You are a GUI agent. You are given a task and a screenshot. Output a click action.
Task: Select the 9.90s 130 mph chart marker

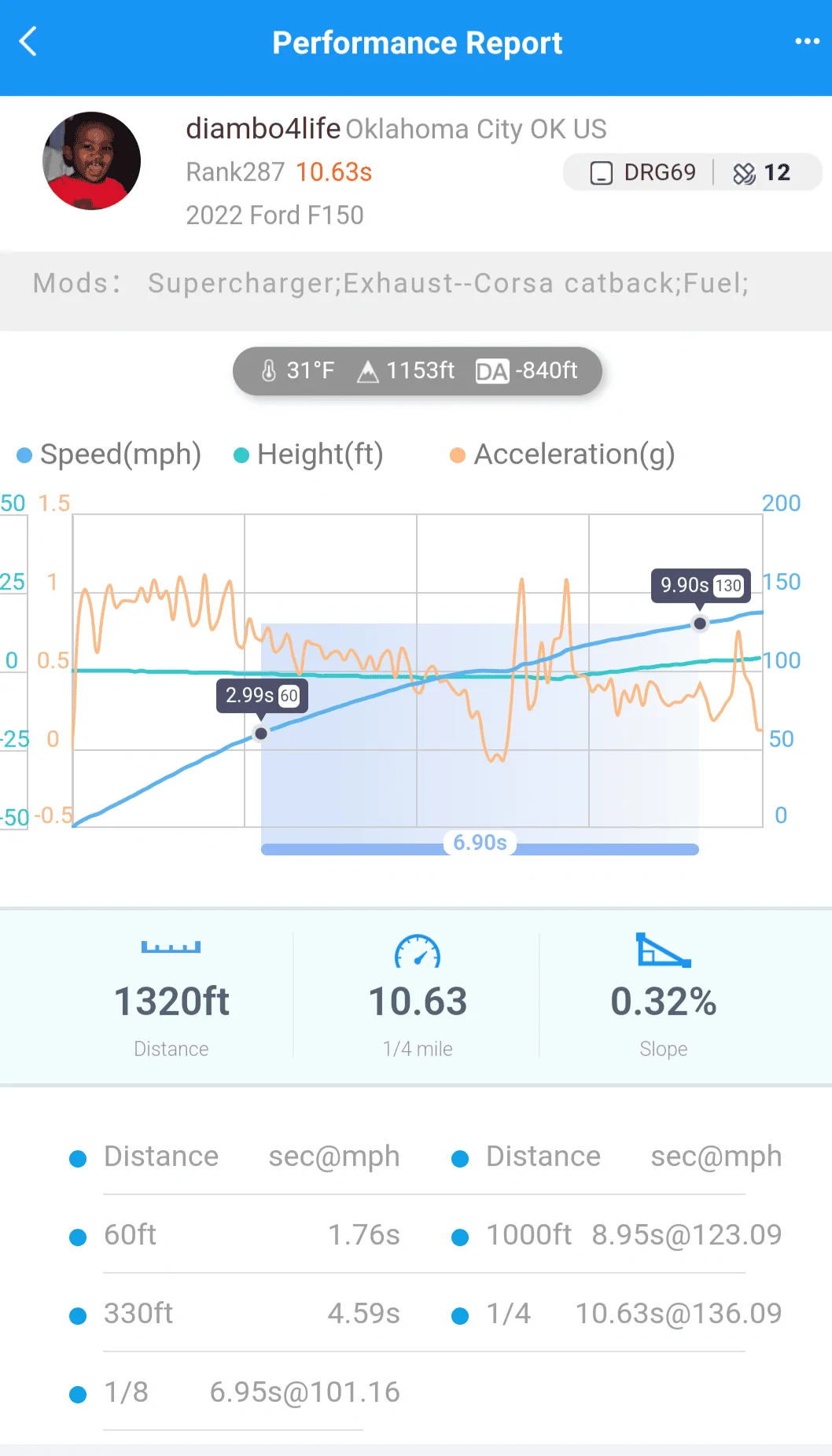click(x=699, y=623)
